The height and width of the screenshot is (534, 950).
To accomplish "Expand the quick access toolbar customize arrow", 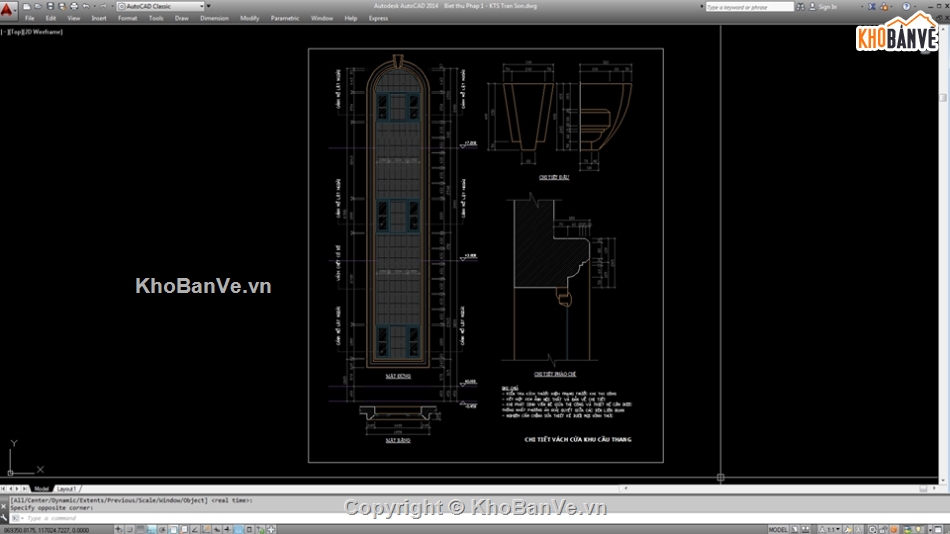I will [x=208, y=6].
